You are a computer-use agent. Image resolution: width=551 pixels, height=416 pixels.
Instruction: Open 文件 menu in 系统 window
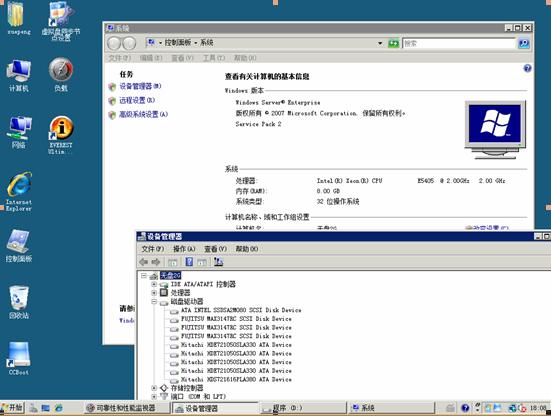pyautogui.click(x=120, y=58)
